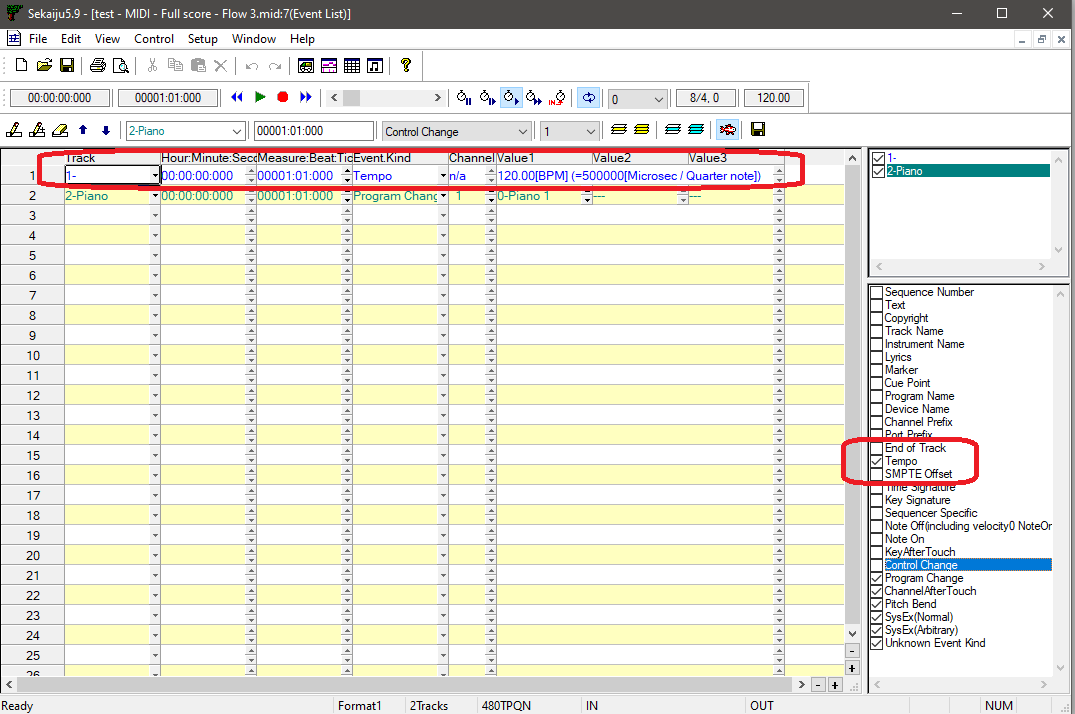Expand the dropdown showing 0 in transport bar
Viewport: 1075px width, 714px height.
click(658, 99)
